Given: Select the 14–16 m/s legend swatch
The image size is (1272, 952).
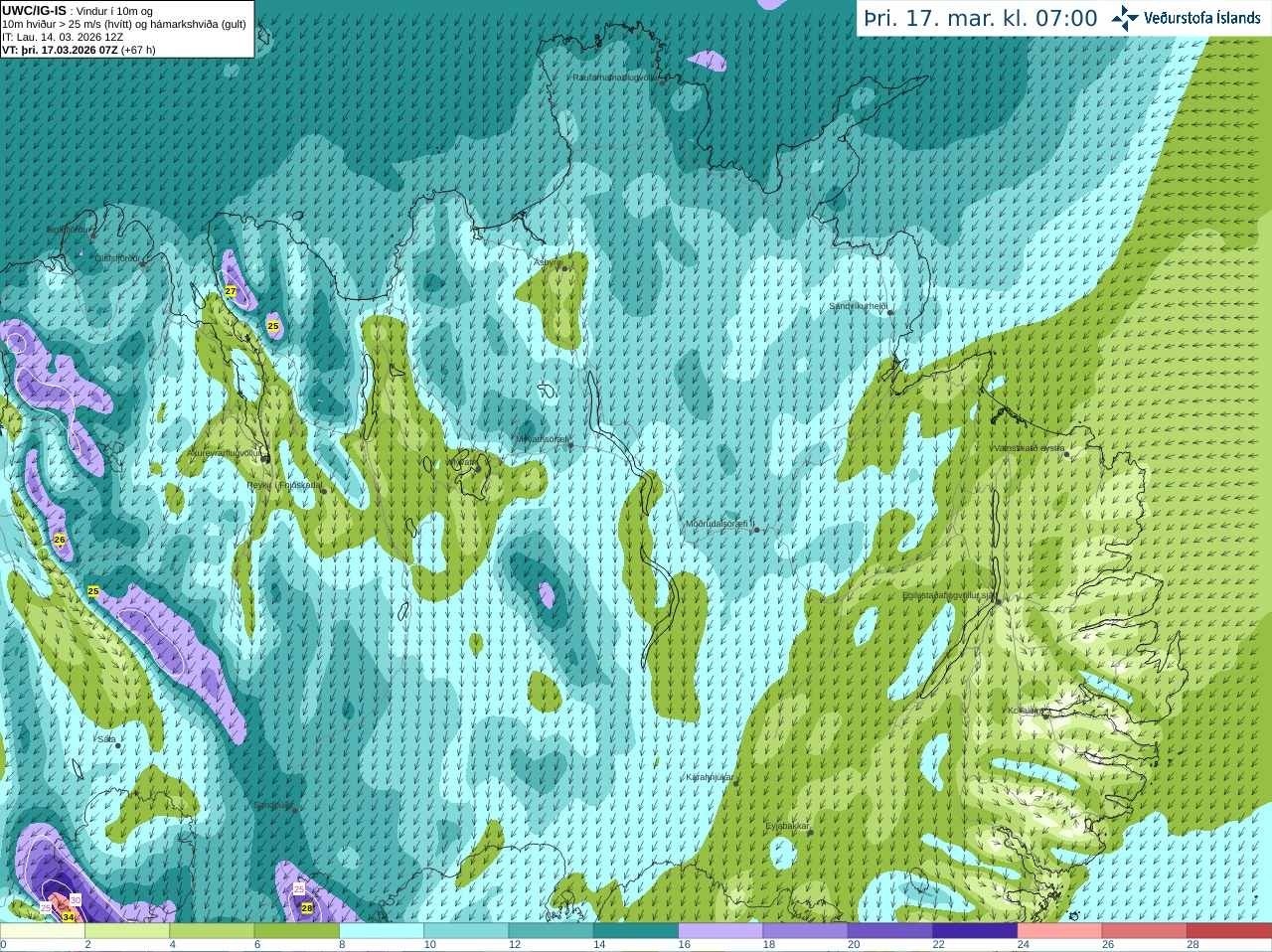Looking at the screenshot, I should [x=636, y=931].
